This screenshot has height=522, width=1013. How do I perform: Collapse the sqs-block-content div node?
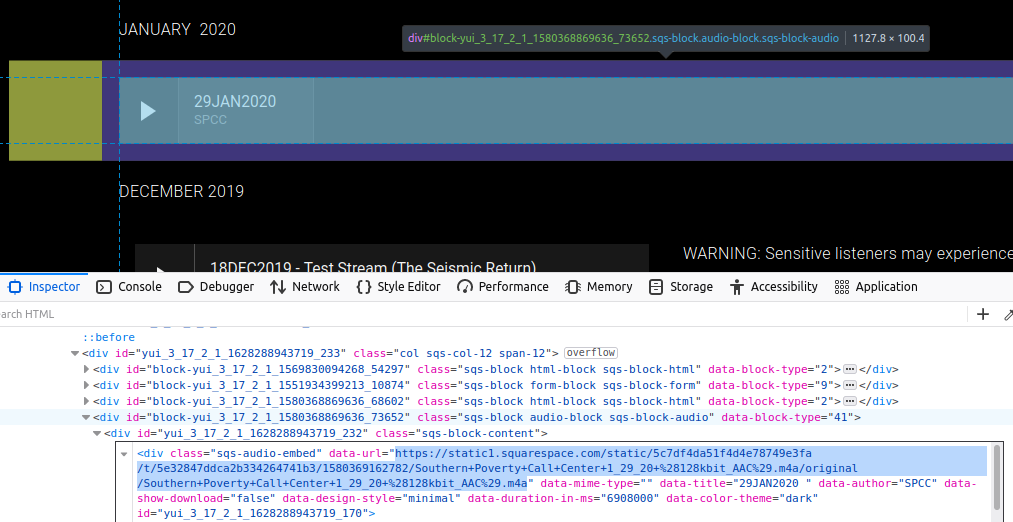click(x=98, y=433)
